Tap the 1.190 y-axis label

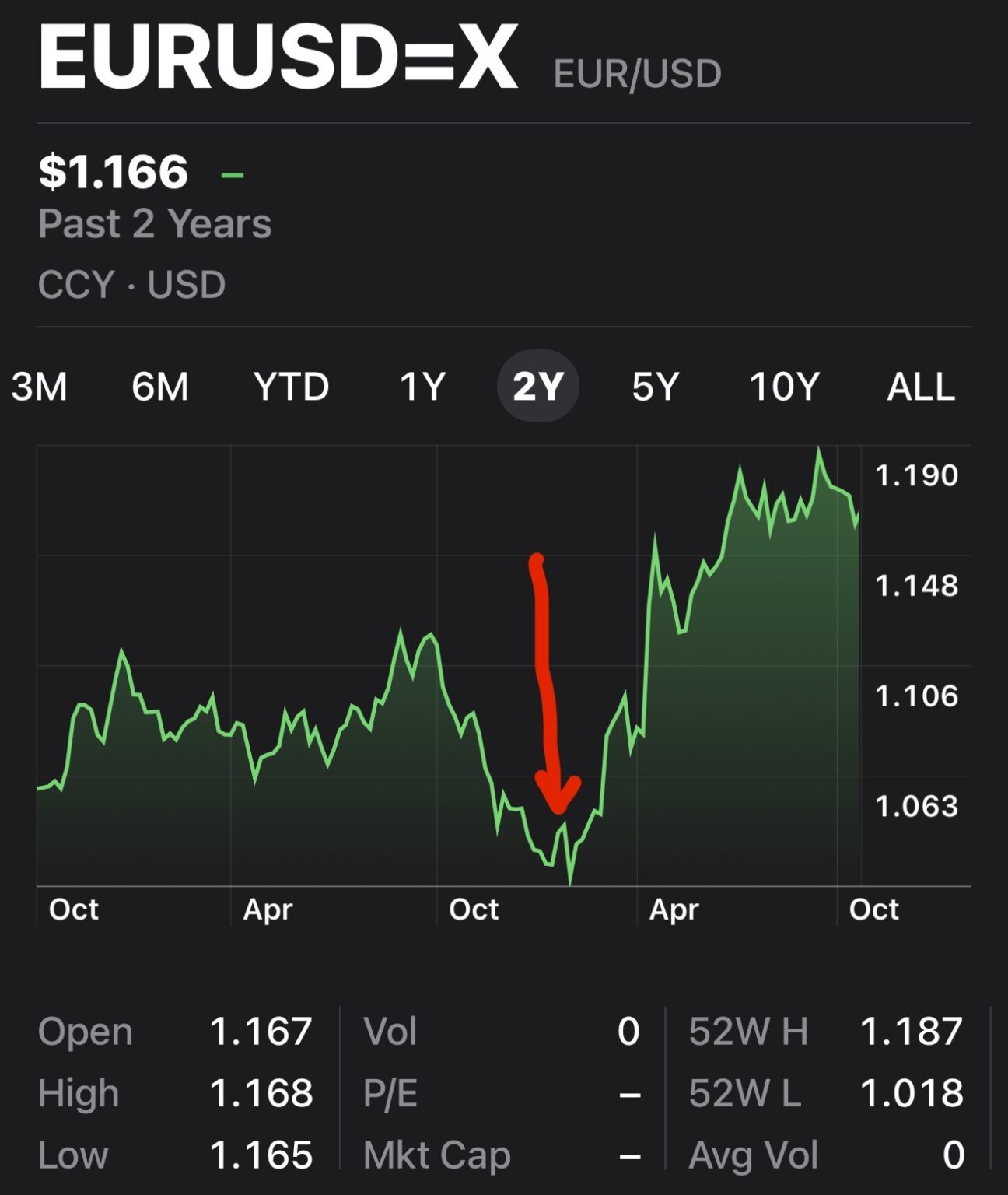916,475
